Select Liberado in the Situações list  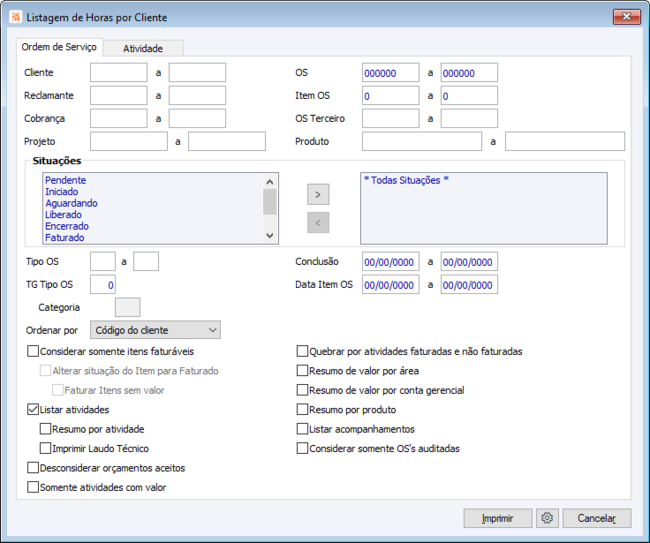tap(63, 215)
